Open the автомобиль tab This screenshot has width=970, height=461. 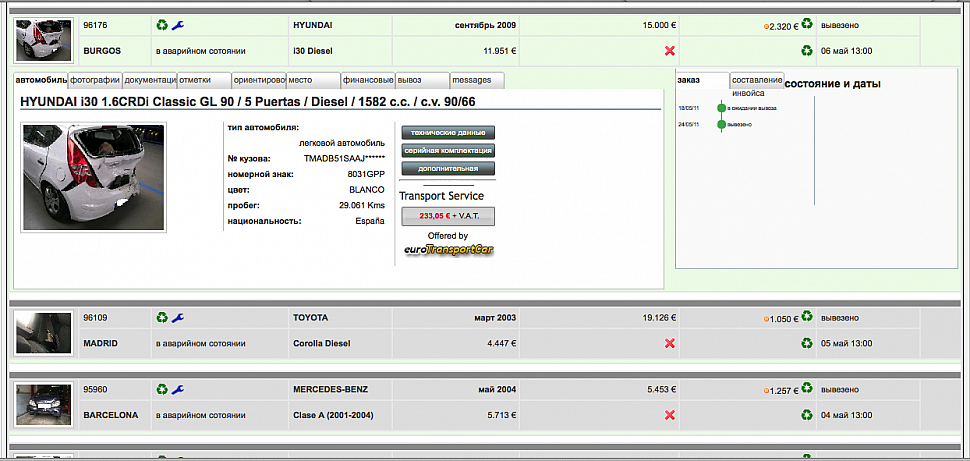click(x=41, y=80)
